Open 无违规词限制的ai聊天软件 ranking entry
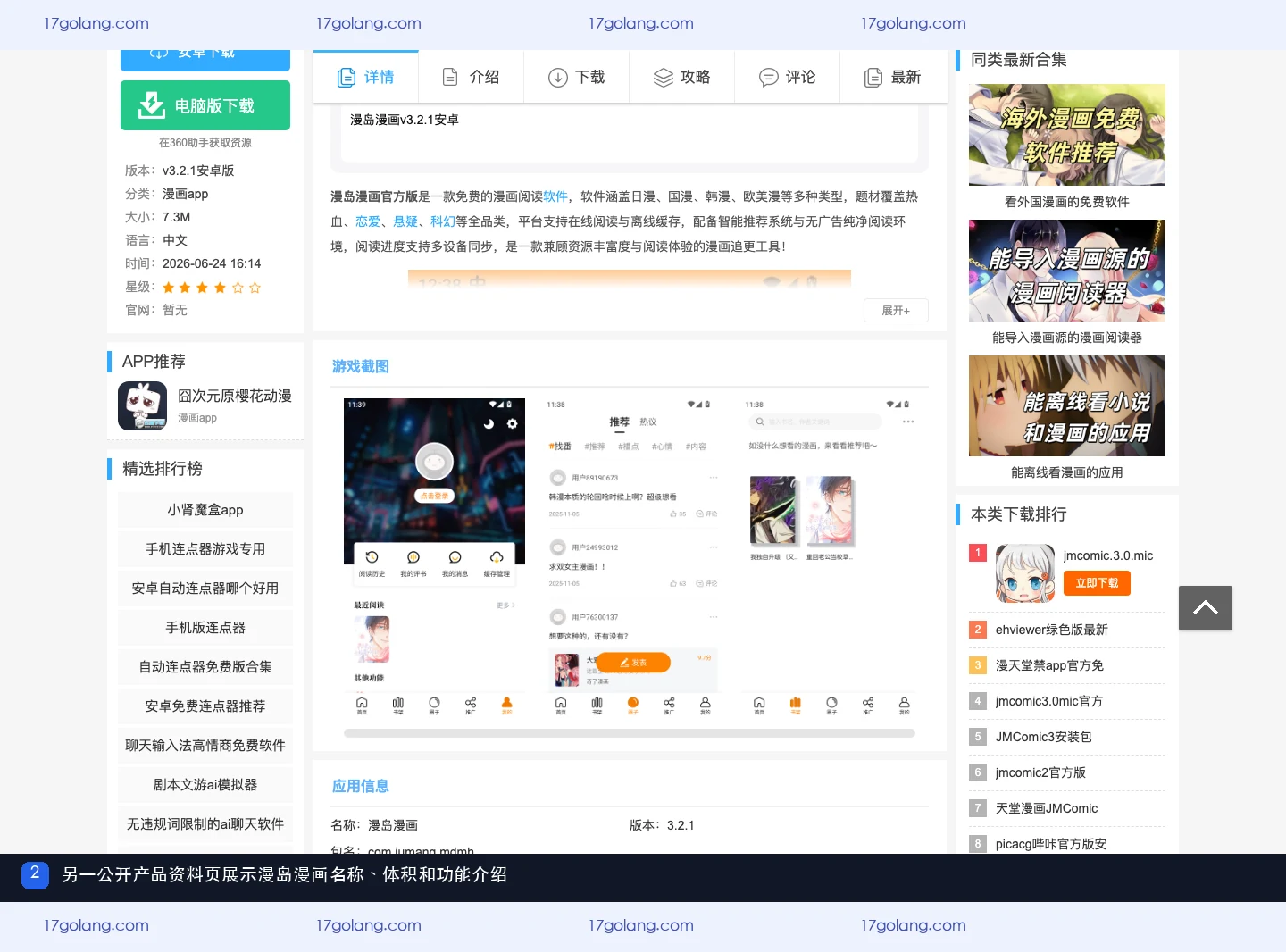Viewport: 1286px width, 952px height. [x=205, y=824]
